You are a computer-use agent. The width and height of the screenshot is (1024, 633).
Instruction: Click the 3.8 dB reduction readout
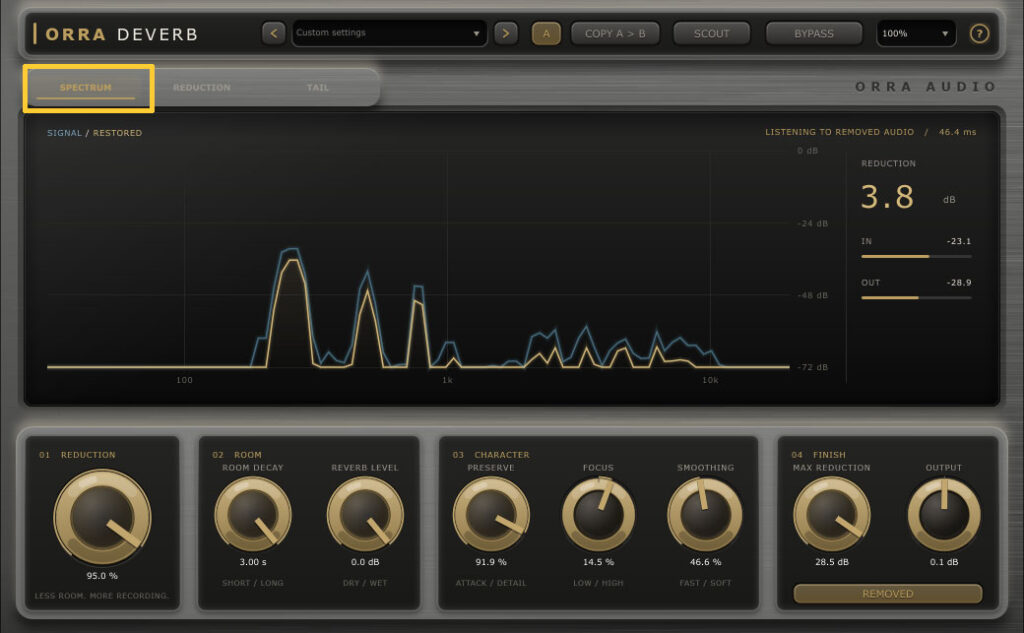point(887,197)
